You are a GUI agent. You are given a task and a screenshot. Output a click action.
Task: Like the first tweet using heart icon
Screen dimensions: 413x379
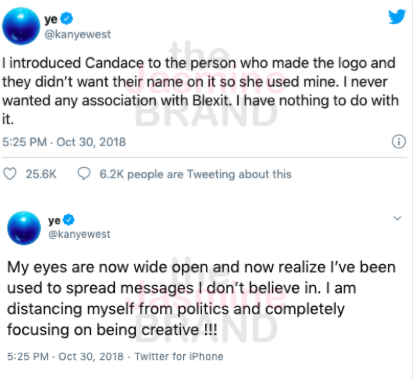[10, 174]
